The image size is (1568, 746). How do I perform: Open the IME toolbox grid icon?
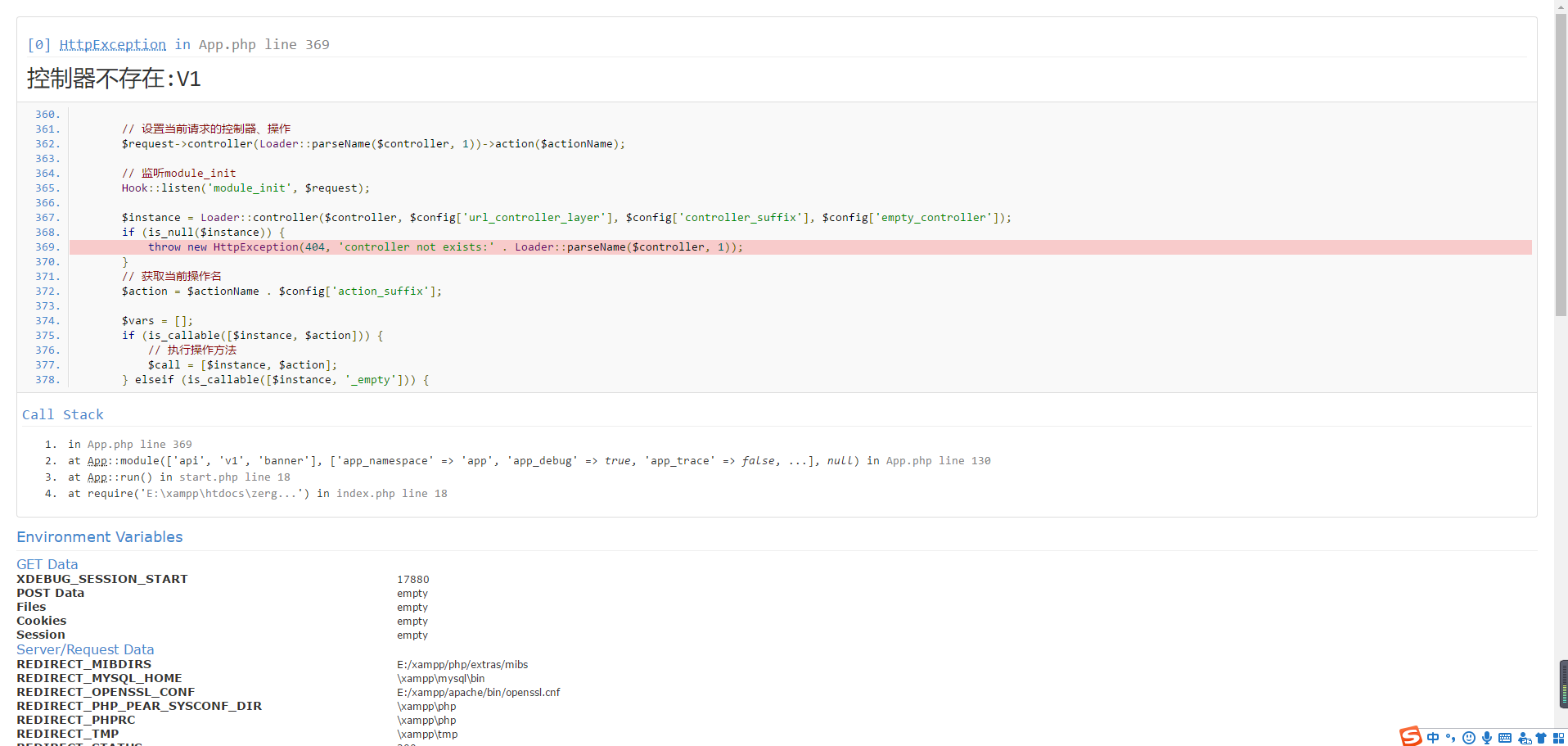click(1558, 738)
